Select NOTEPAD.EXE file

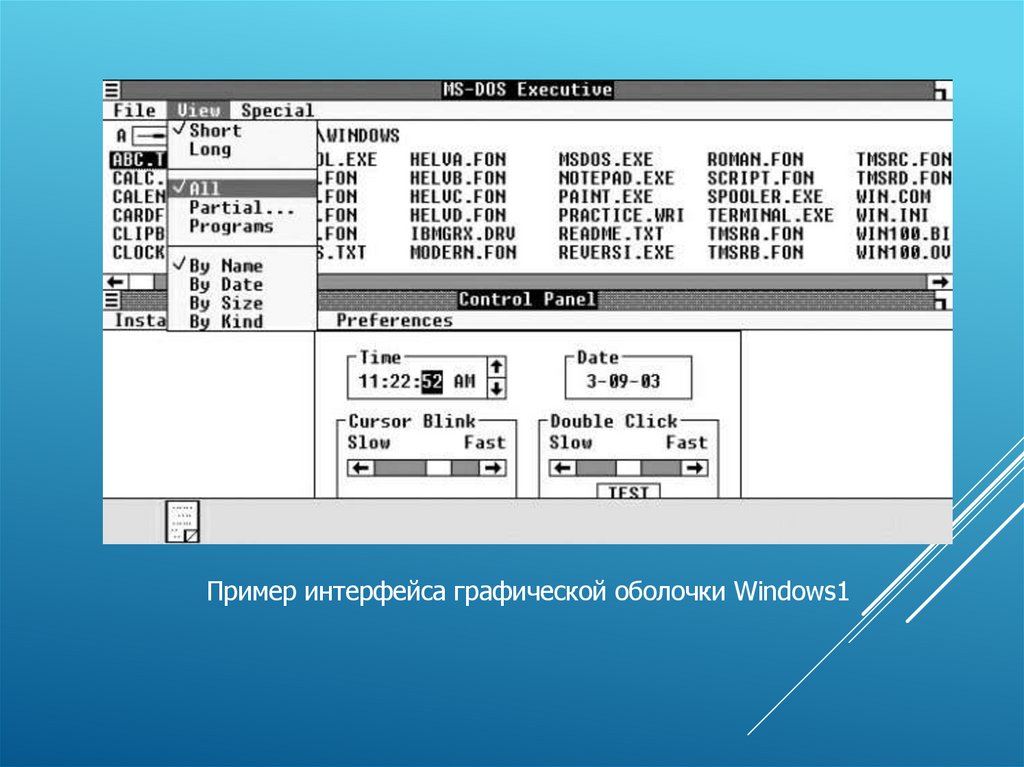click(616, 178)
